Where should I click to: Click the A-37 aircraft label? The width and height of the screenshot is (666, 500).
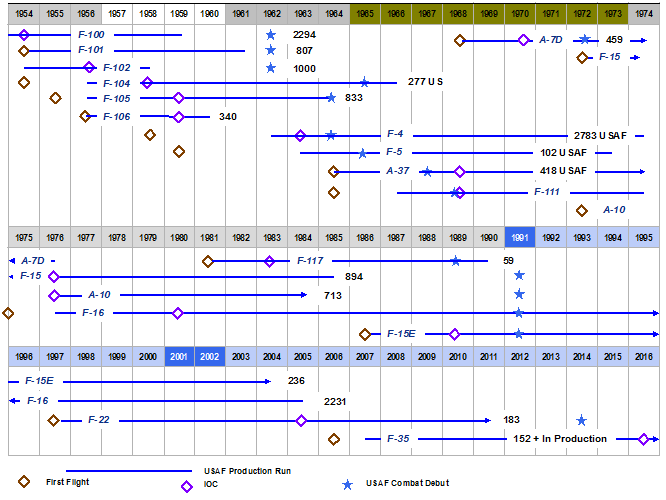point(397,171)
